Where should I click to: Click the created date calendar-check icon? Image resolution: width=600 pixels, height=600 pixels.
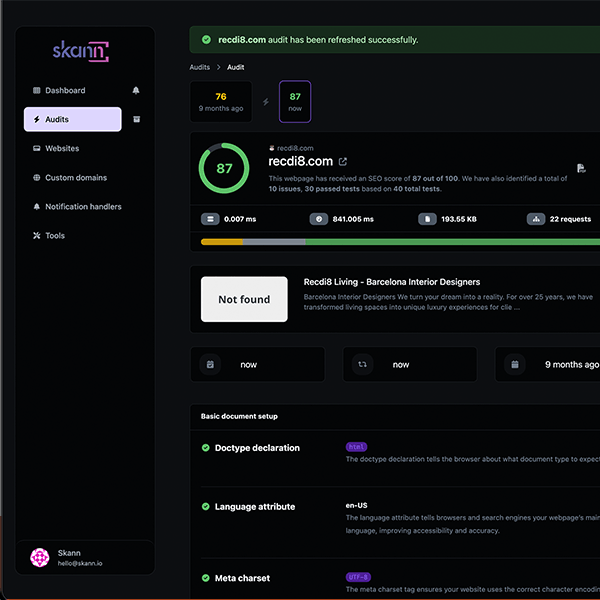[x=210, y=365]
